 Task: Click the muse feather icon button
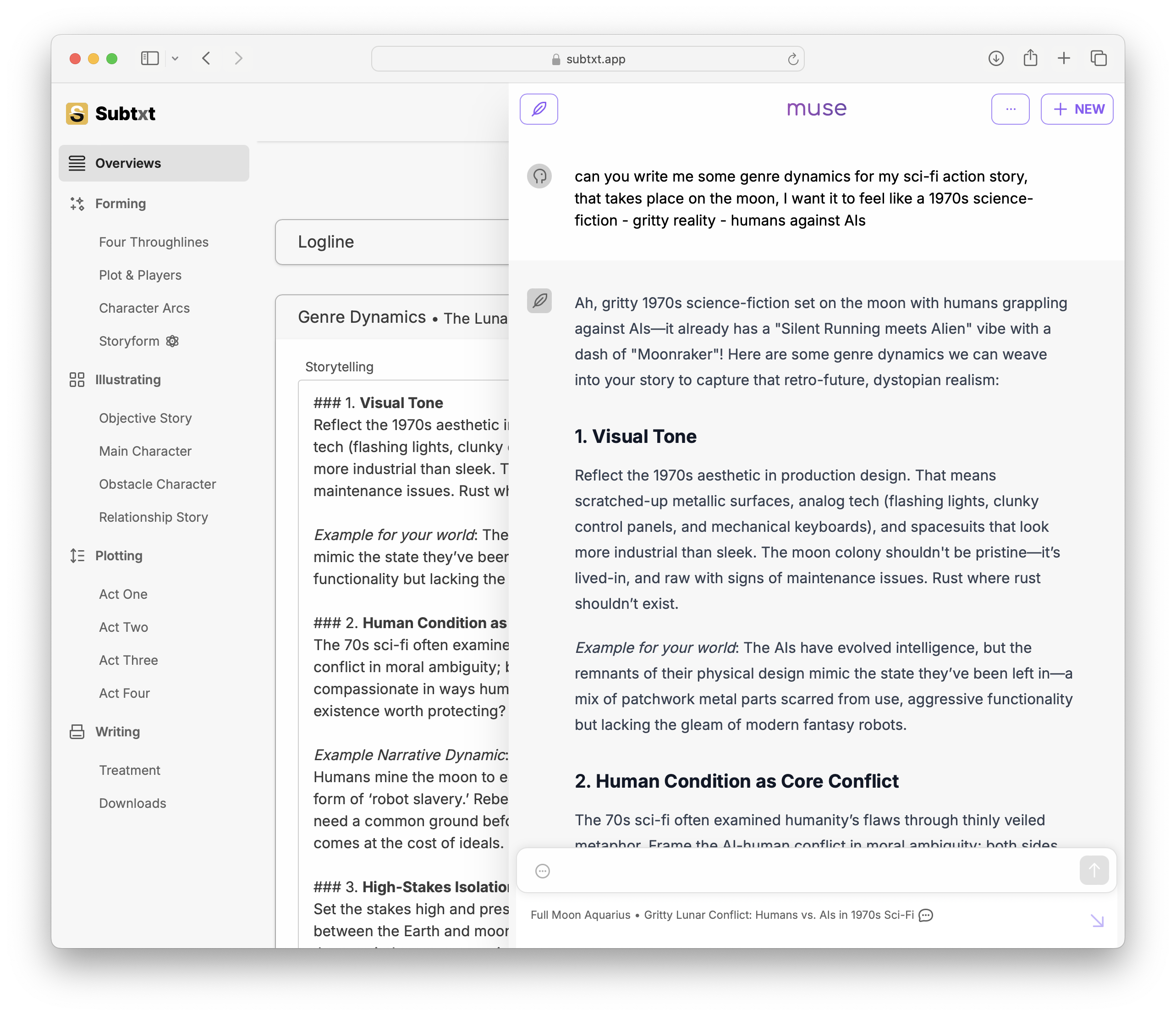[538, 109]
